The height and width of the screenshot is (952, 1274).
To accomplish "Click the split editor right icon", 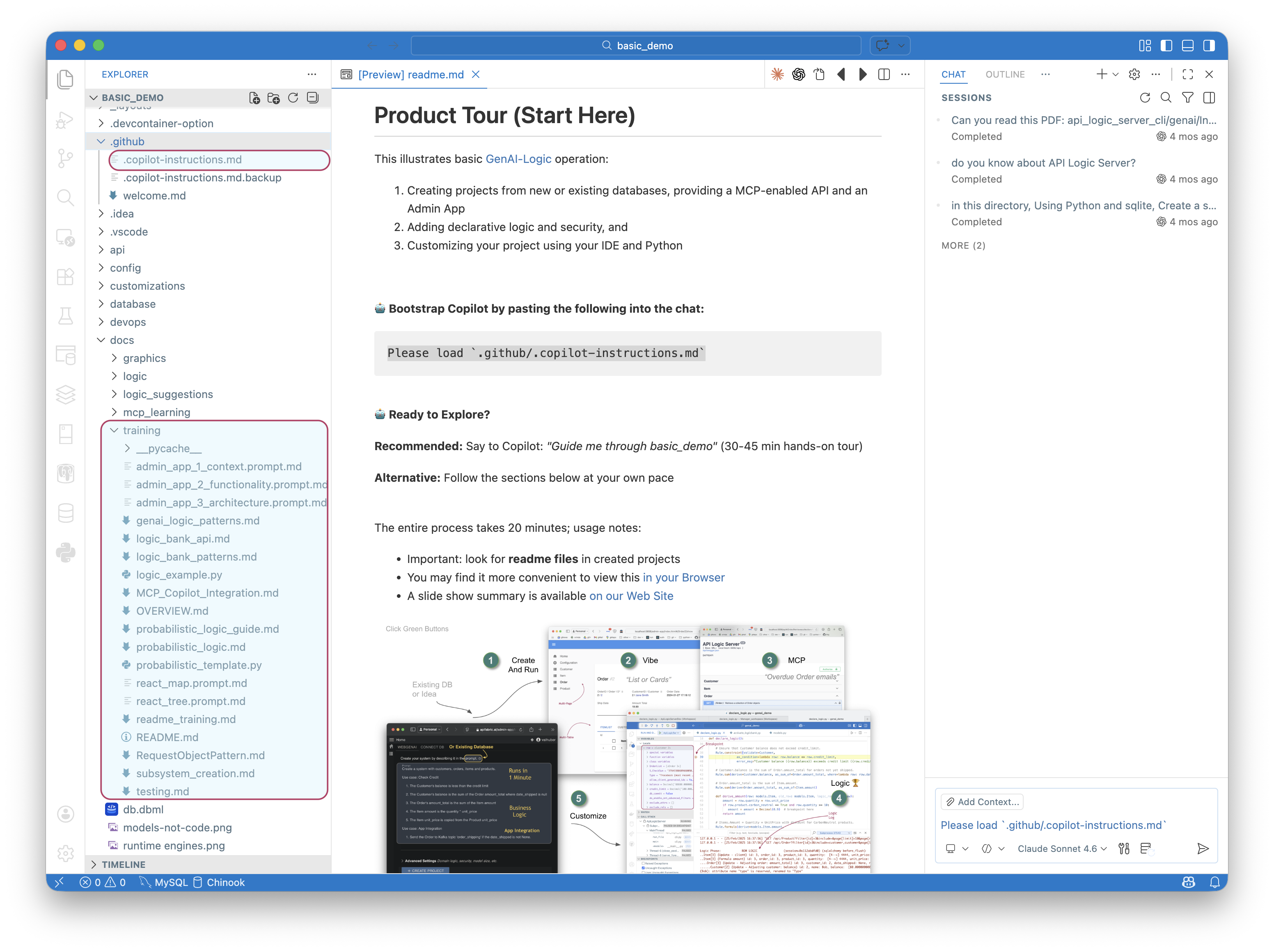I will [x=884, y=74].
